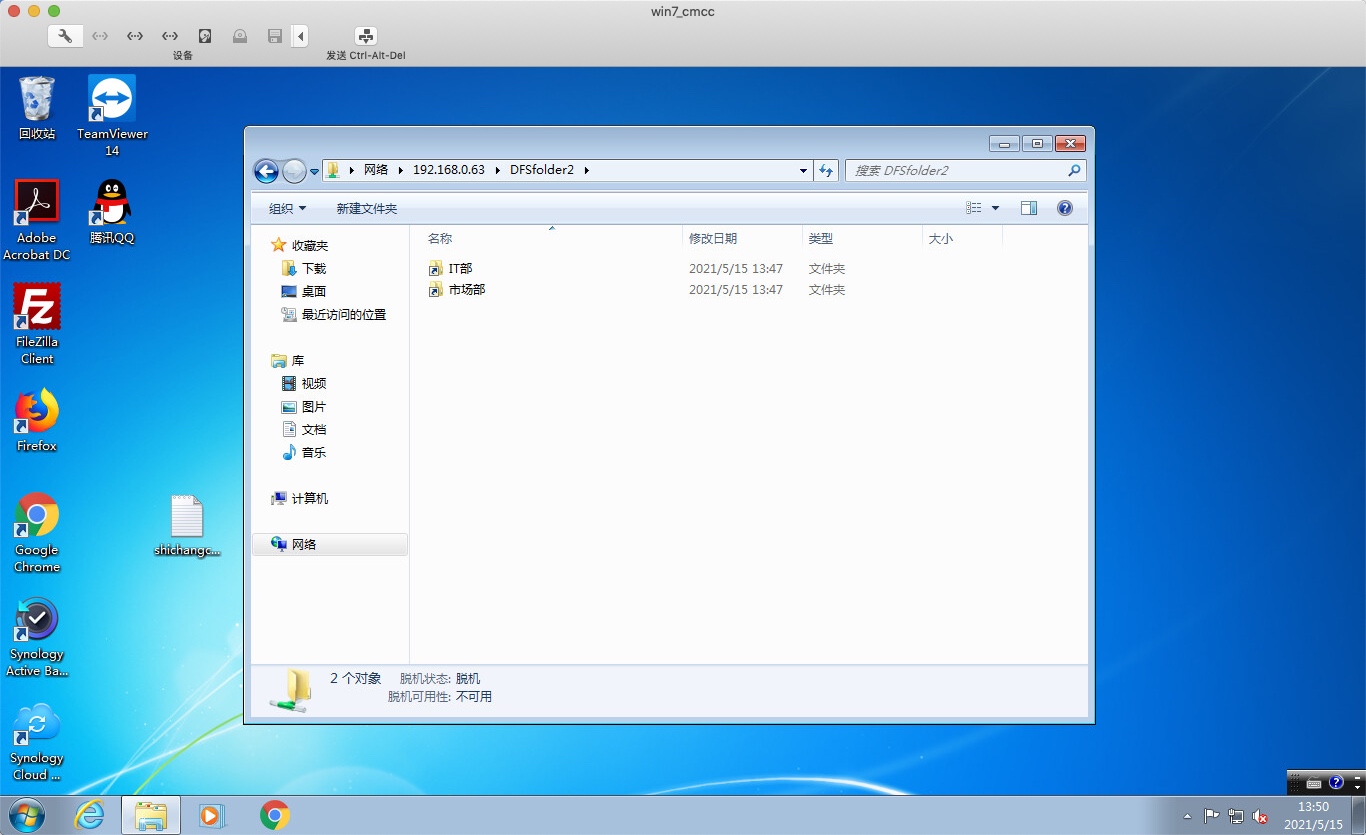Click the hard disk device icon in VM toolbar
Image resolution: width=1366 pixels, height=835 pixels.
[205, 36]
